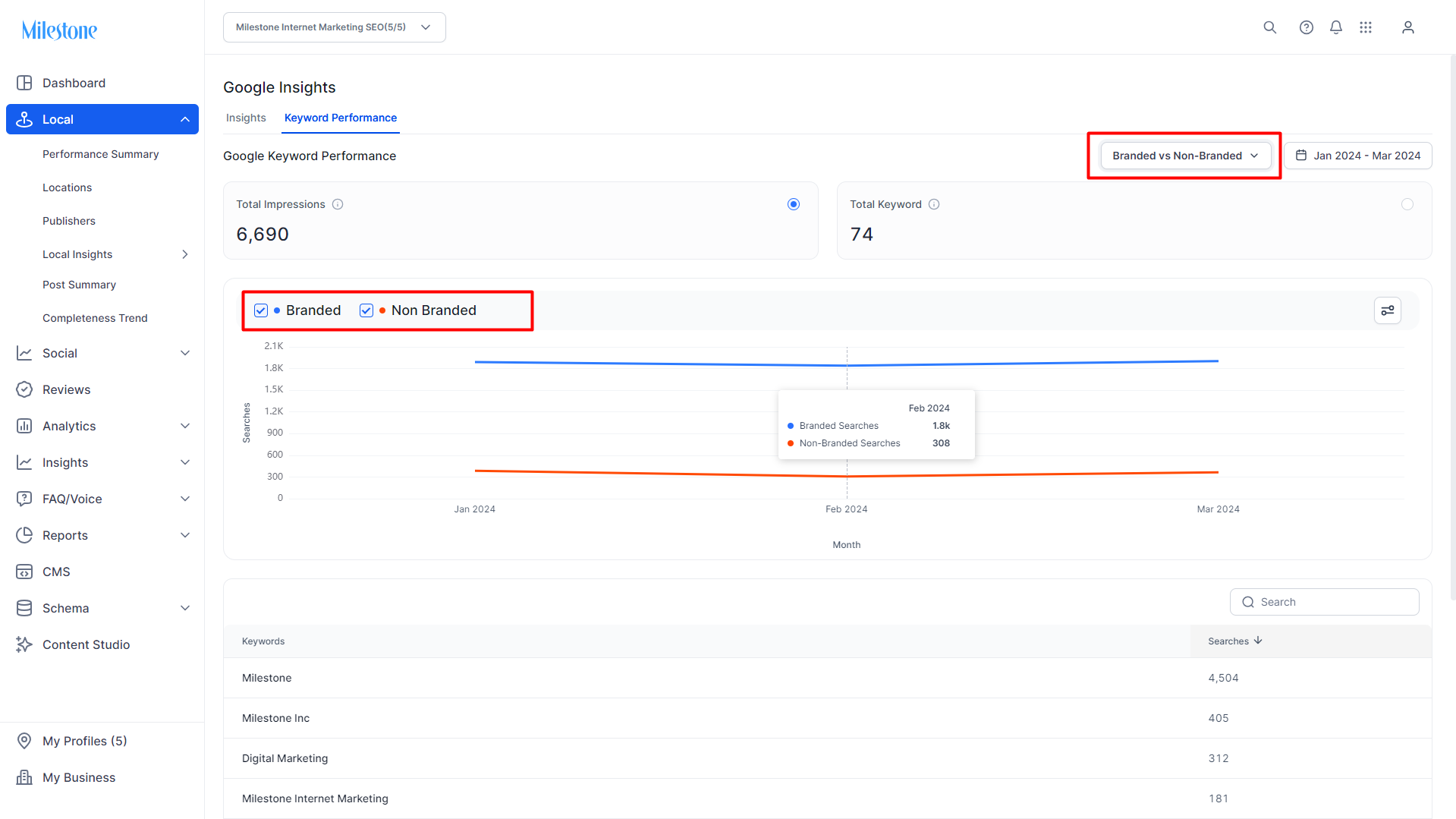Collapse the Local menu chevron
This screenshot has height=819, width=1456.
pos(184,119)
